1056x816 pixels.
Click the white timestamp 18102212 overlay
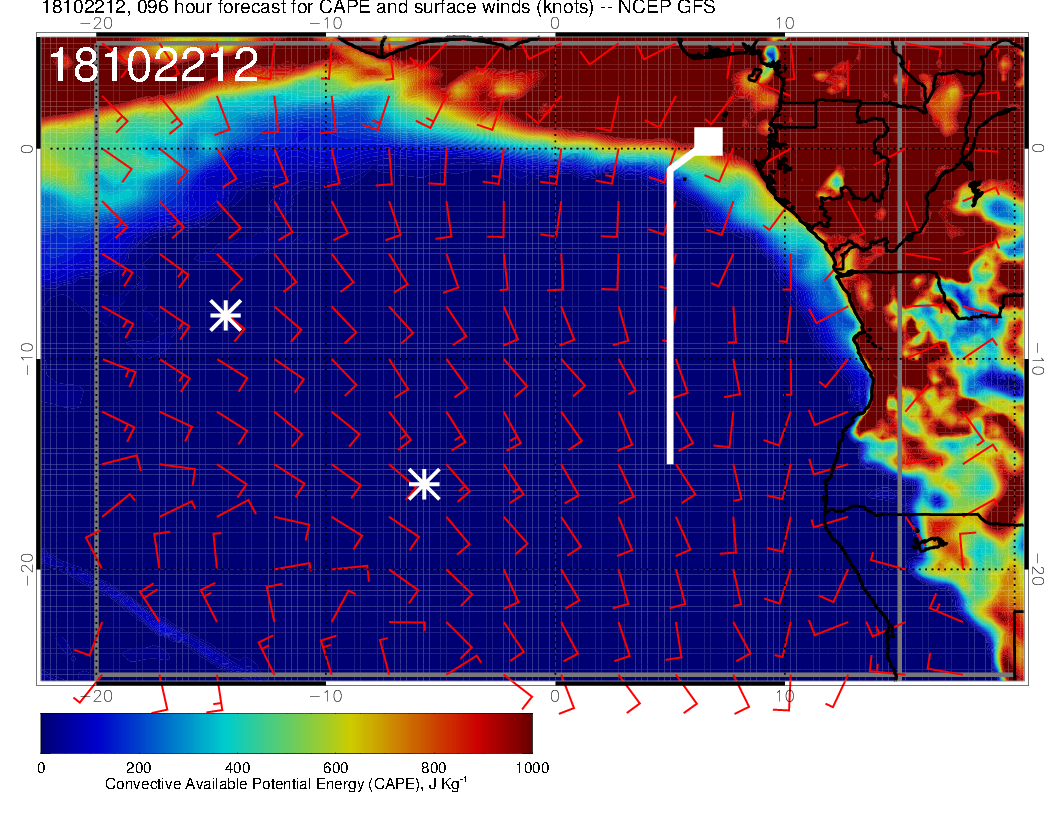[x=154, y=65]
